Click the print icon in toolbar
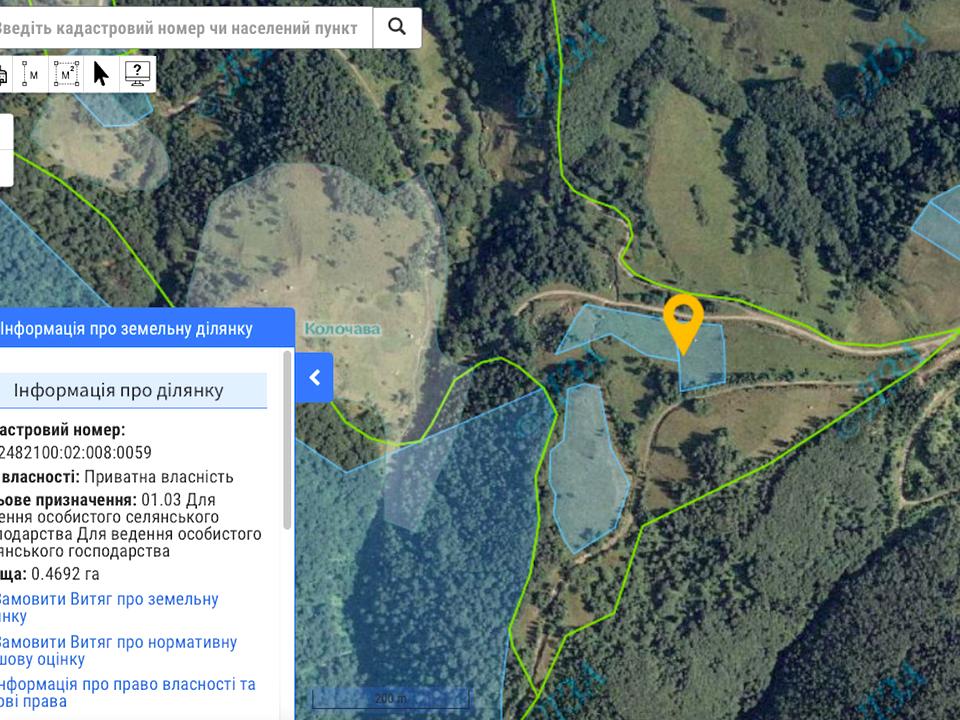Screen dimensions: 960x720 pyautogui.click(x=3, y=73)
